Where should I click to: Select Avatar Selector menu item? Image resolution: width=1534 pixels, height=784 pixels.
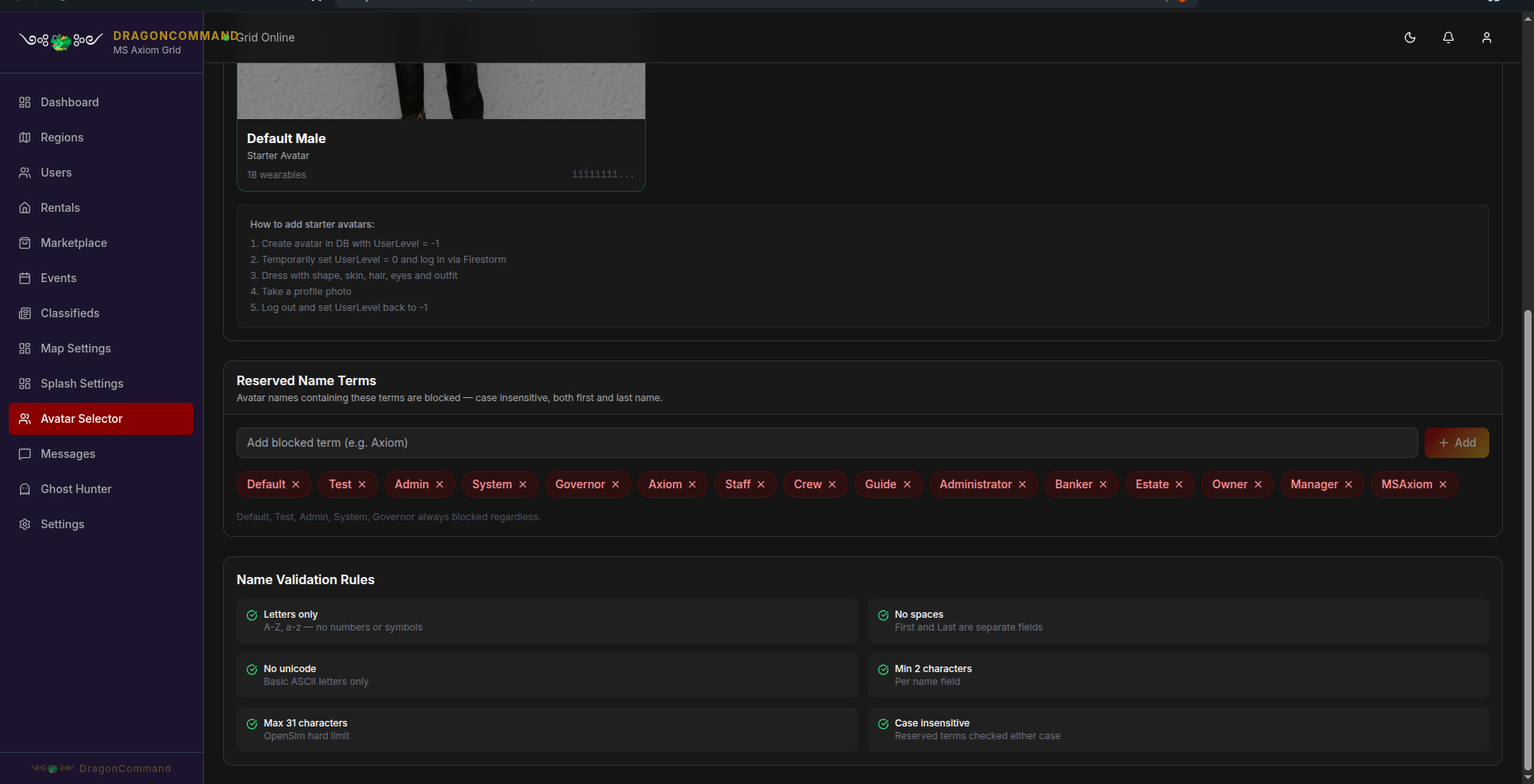[x=101, y=419]
